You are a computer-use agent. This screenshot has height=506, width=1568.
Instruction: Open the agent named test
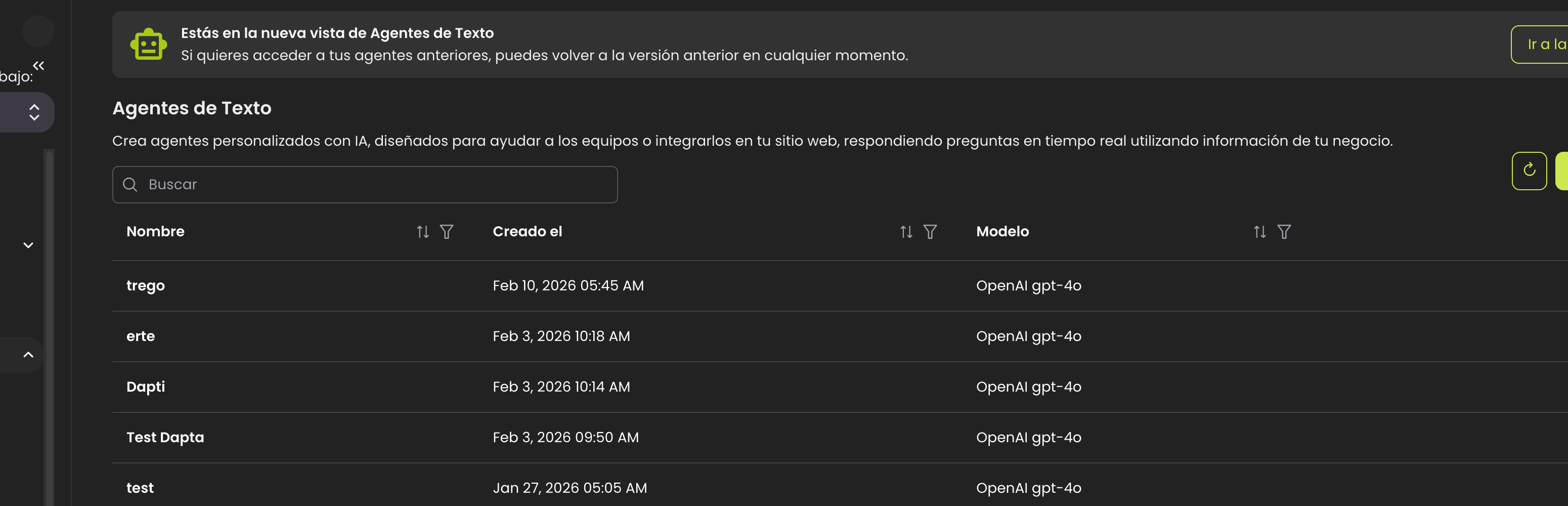140,488
